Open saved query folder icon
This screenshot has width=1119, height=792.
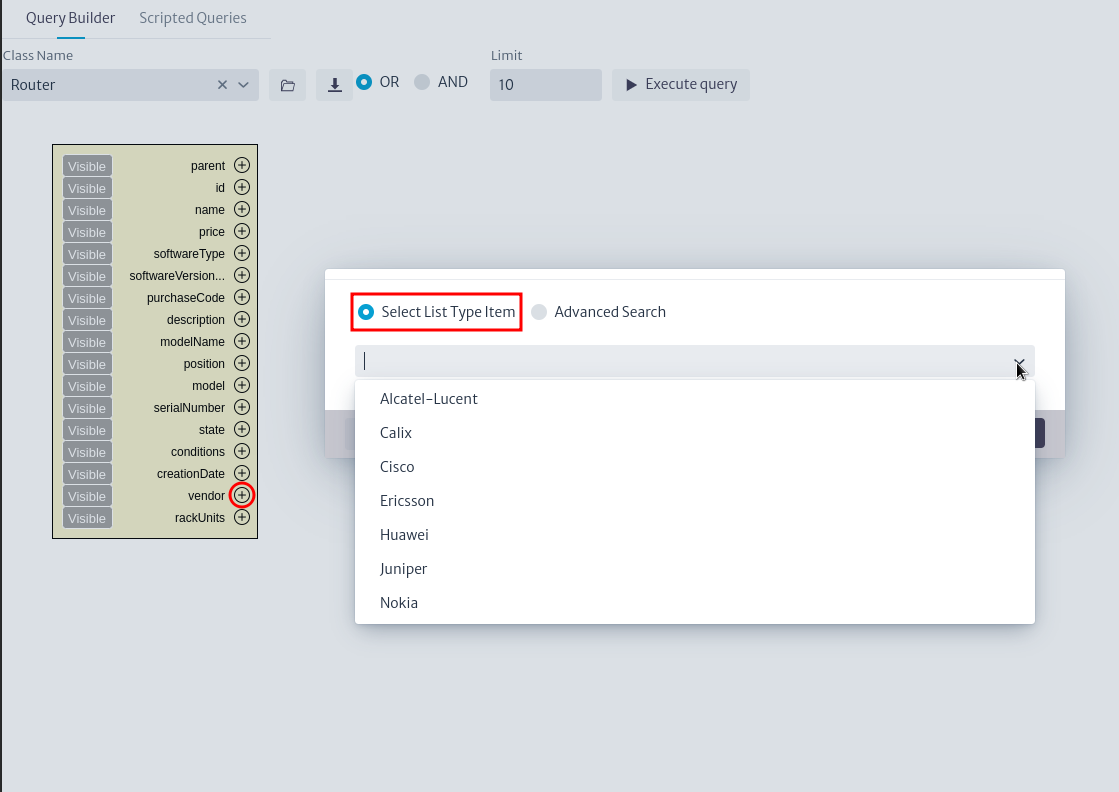[287, 85]
